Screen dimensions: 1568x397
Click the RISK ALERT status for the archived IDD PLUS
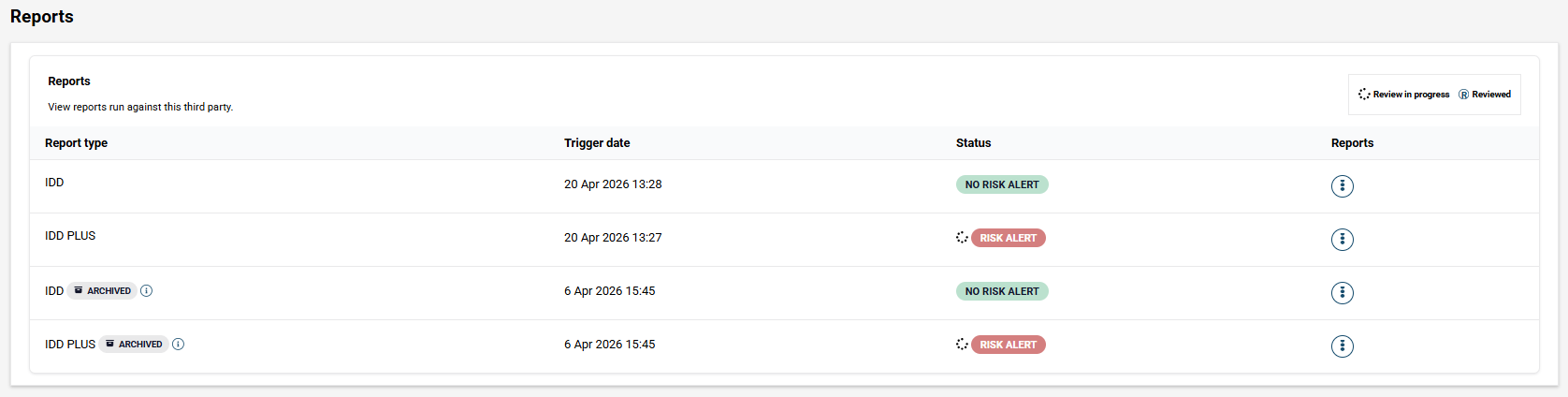click(x=1009, y=345)
